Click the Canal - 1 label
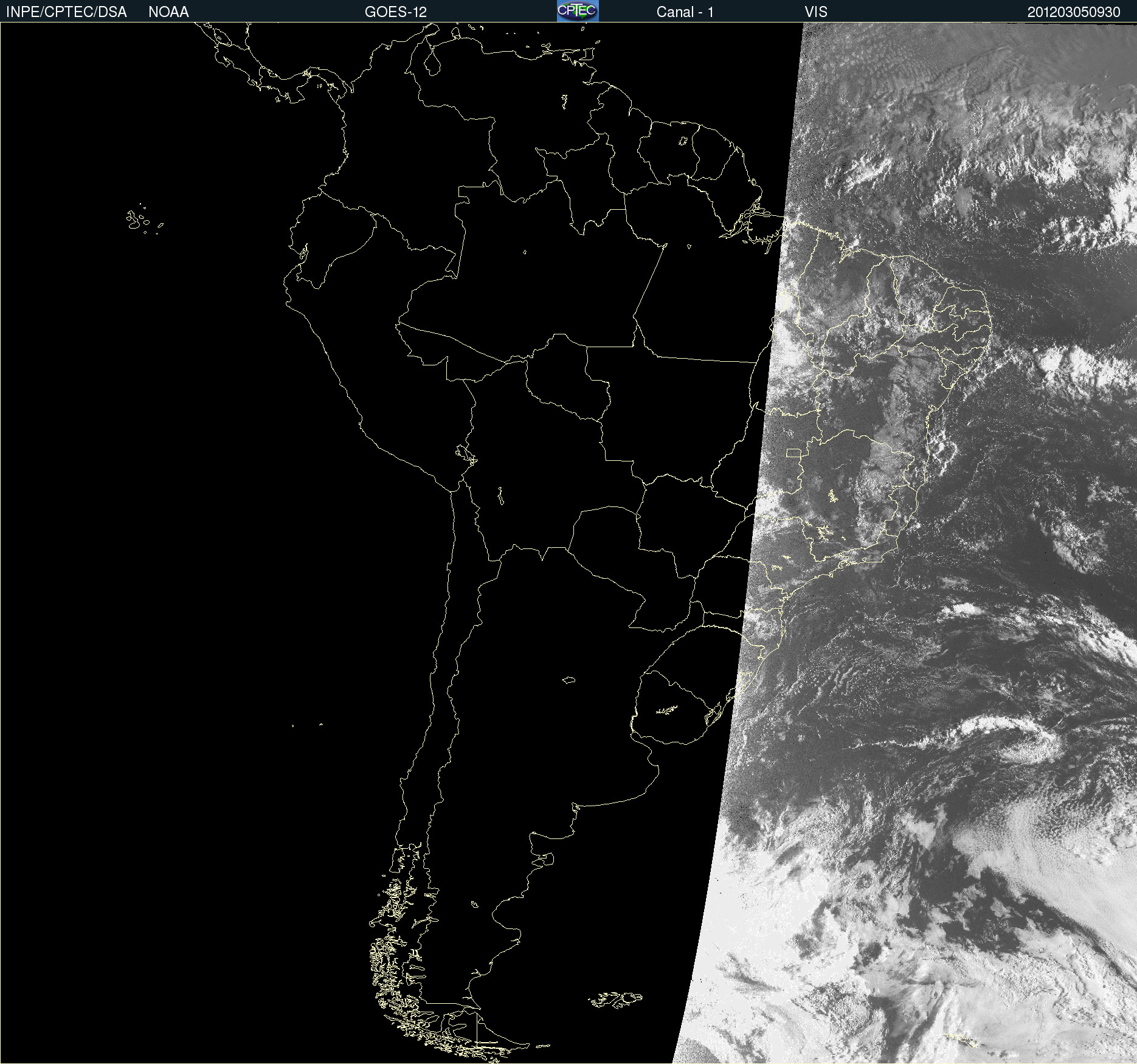 pyautogui.click(x=685, y=12)
